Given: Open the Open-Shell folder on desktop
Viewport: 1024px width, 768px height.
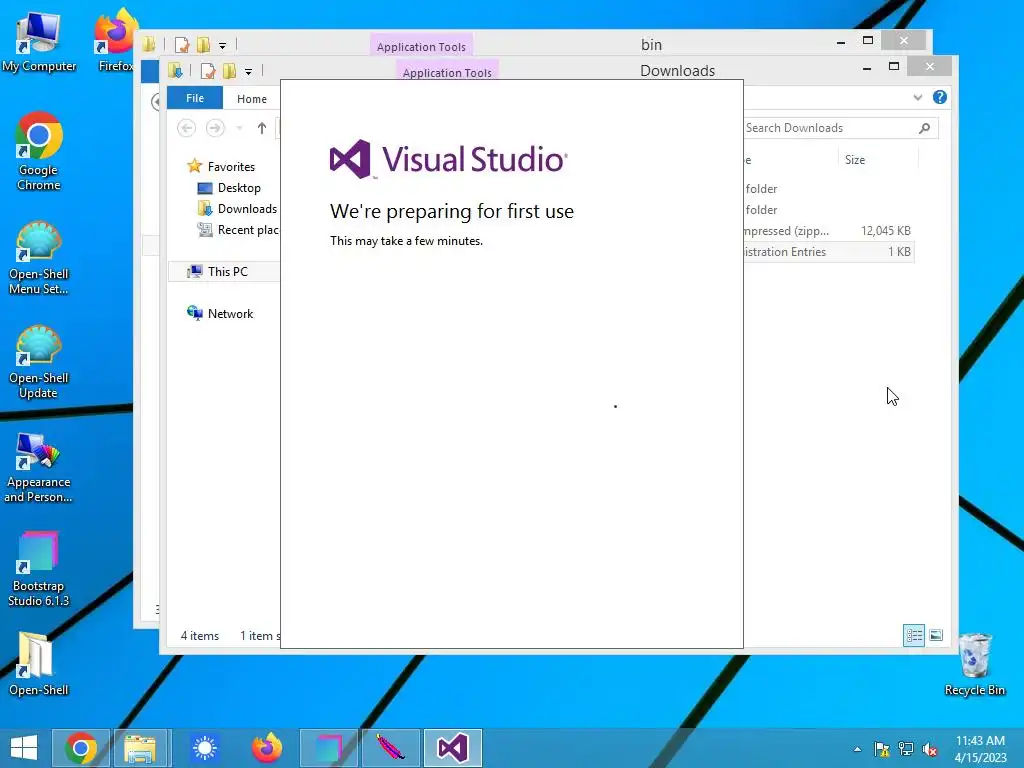Looking at the screenshot, I should coord(39,664).
